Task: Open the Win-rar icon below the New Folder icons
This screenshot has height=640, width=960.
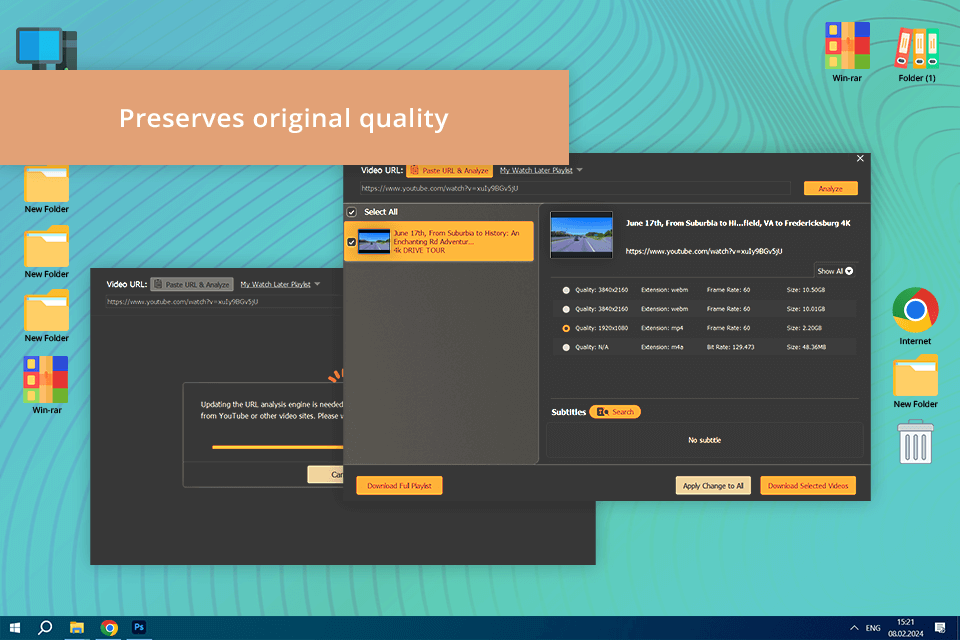Action: [47, 385]
